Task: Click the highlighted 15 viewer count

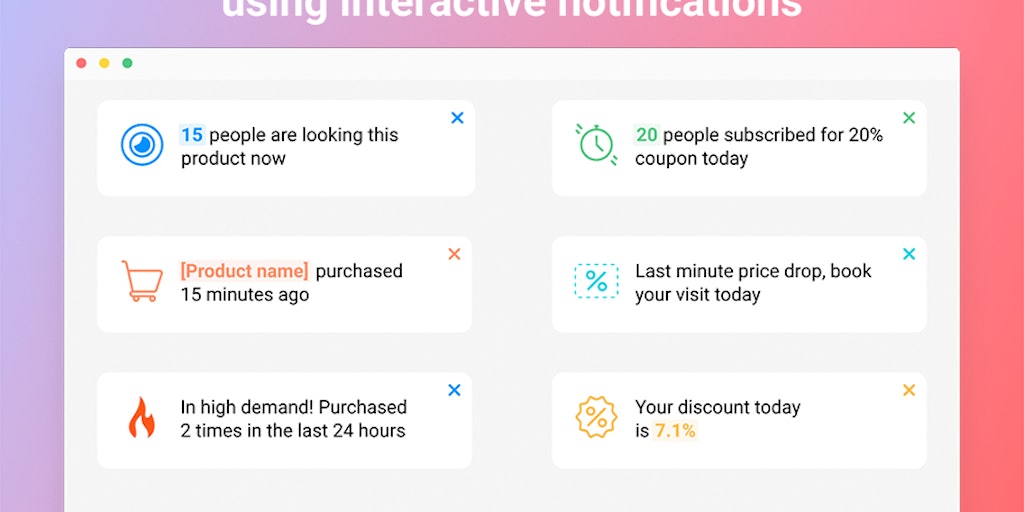Action: pos(192,135)
